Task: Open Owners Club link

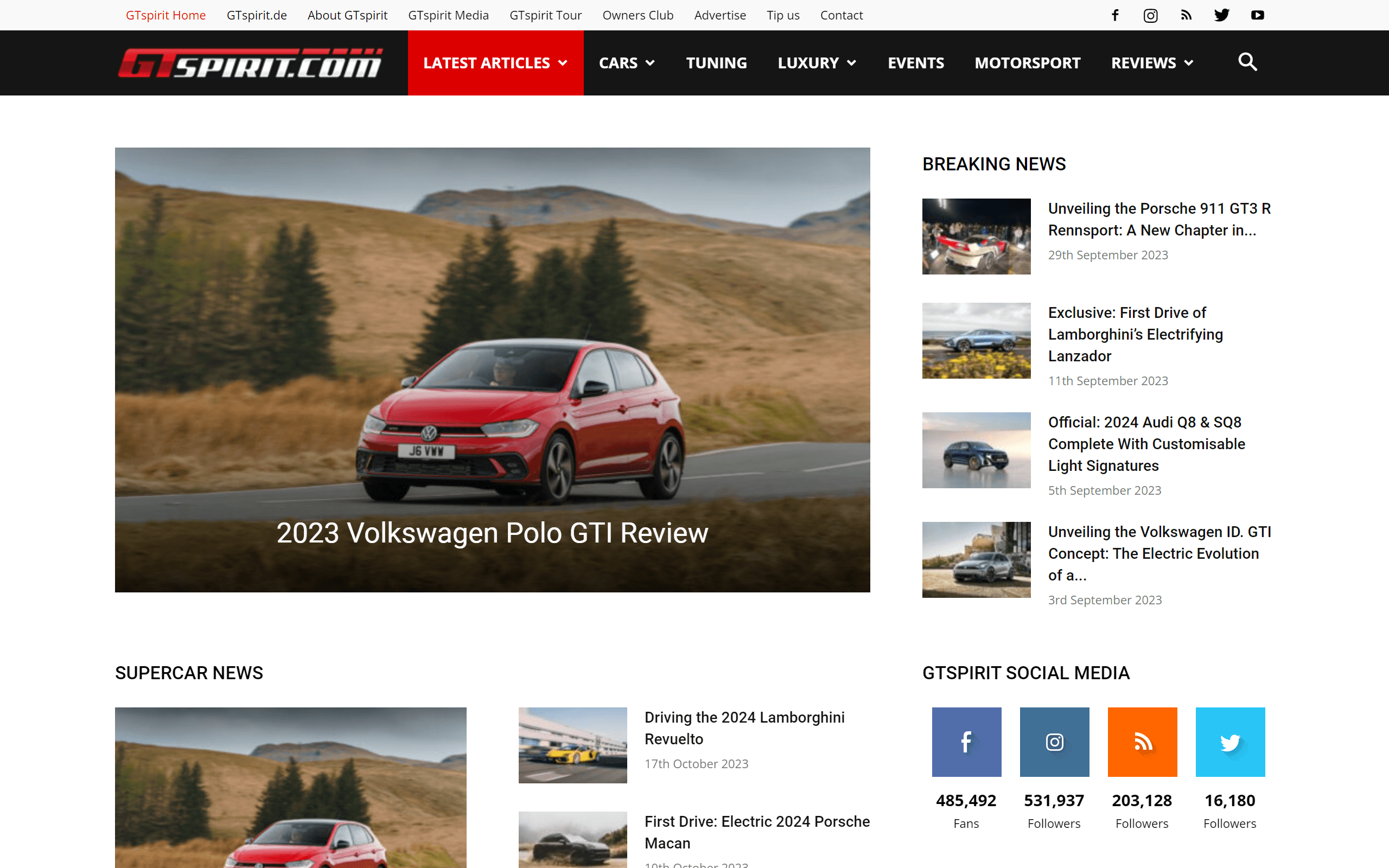Action: click(x=638, y=15)
